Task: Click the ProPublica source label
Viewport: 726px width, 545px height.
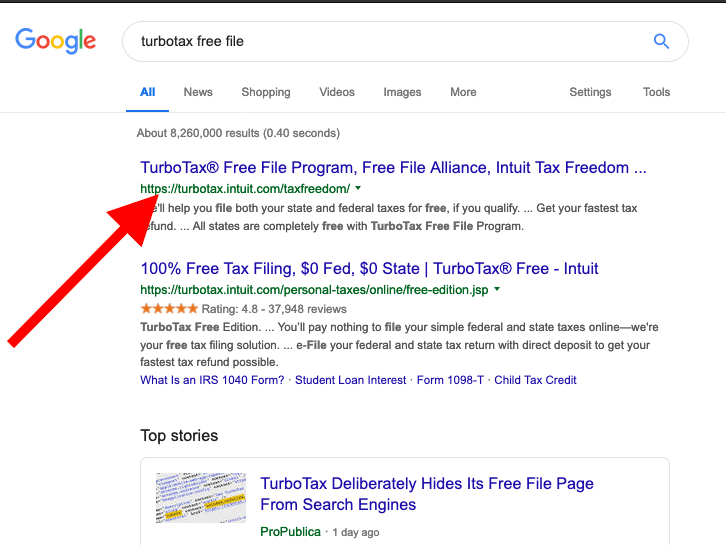Action: tap(290, 532)
